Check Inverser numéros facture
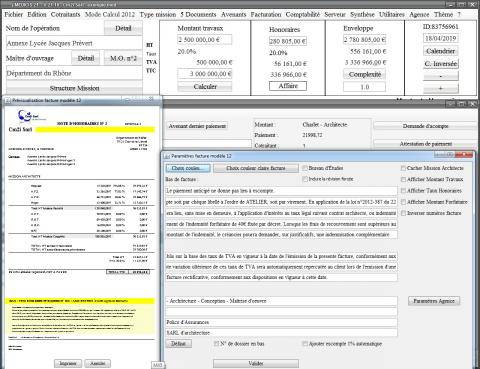 click(403, 213)
